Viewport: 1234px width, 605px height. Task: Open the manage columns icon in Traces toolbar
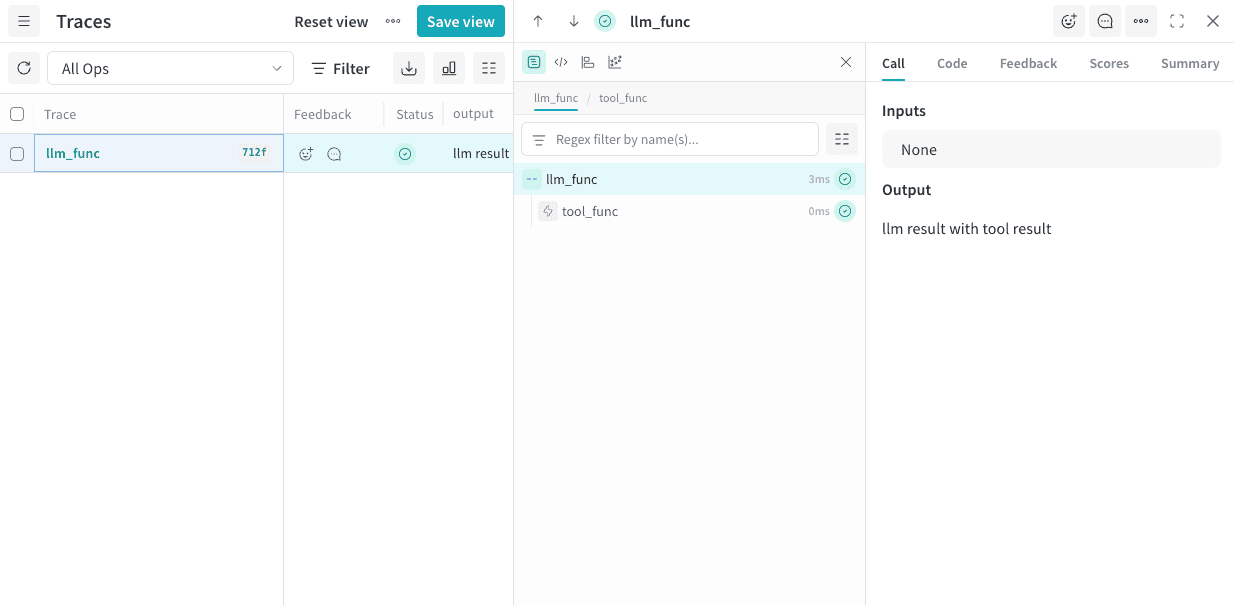click(489, 68)
